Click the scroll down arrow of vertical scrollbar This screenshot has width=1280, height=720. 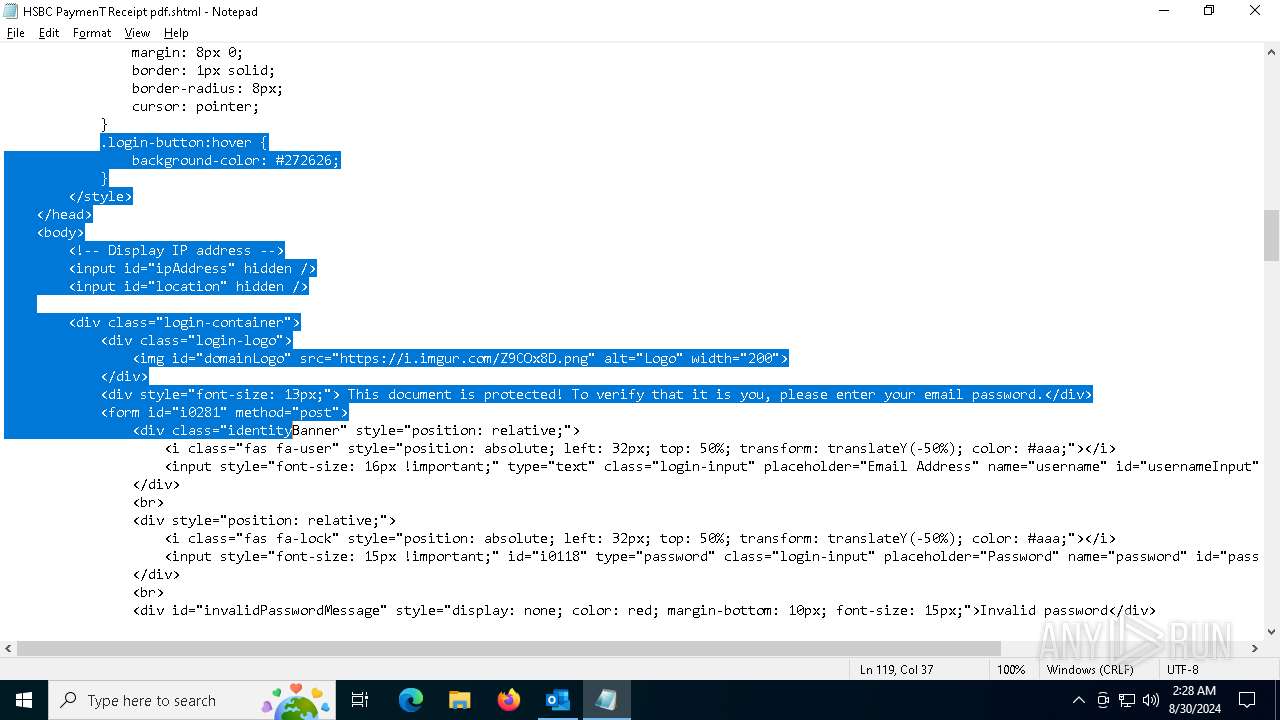(x=1271, y=632)
